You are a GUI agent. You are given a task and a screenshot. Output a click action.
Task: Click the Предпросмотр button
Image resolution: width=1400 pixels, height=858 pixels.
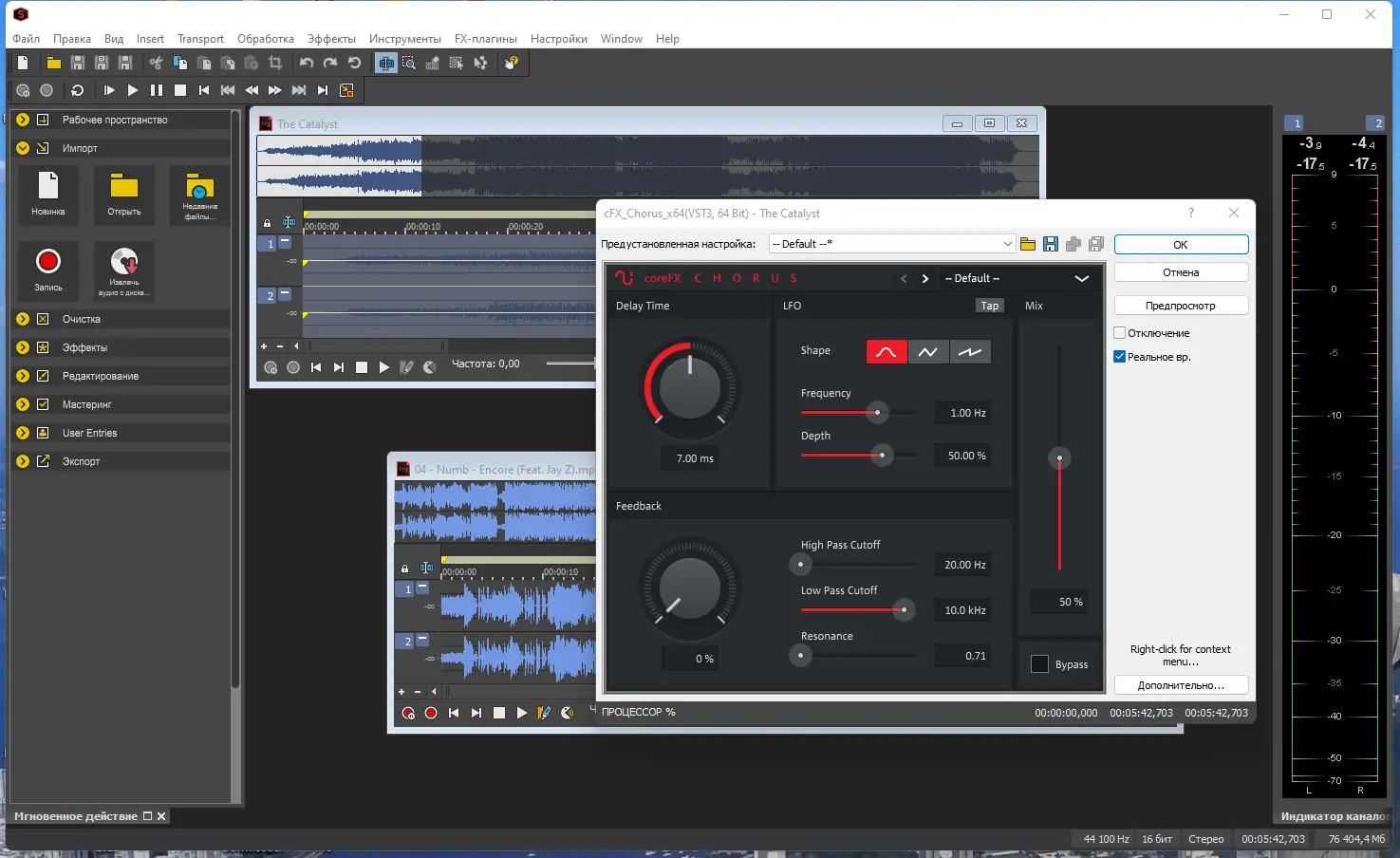1181,306
